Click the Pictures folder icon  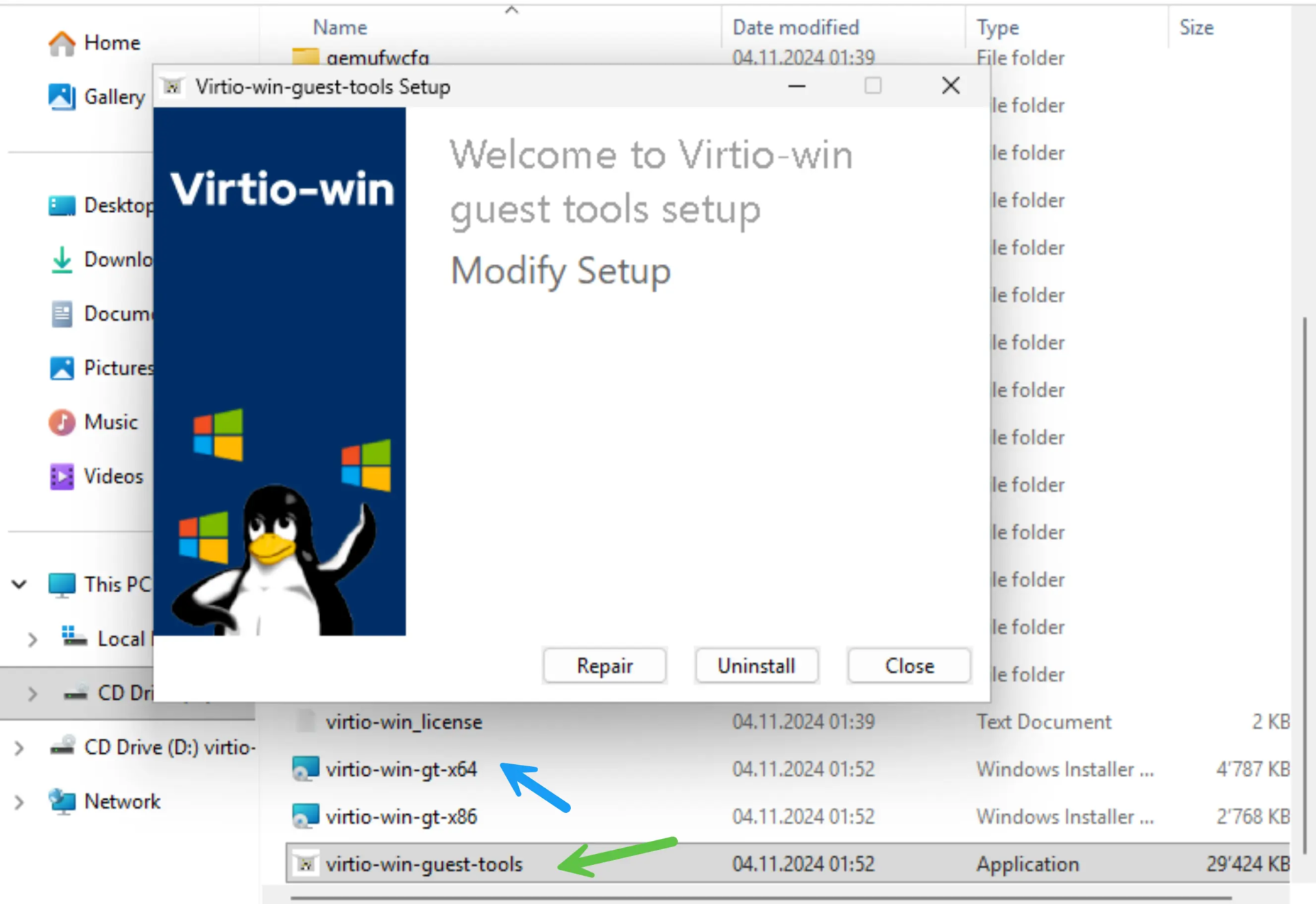(x=62, y=368)
